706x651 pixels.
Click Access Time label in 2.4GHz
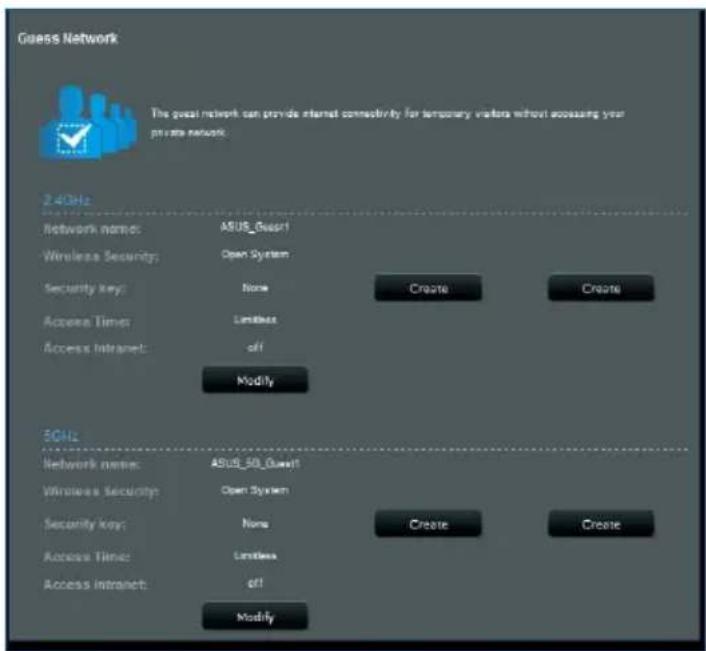(x=87, y=321)
